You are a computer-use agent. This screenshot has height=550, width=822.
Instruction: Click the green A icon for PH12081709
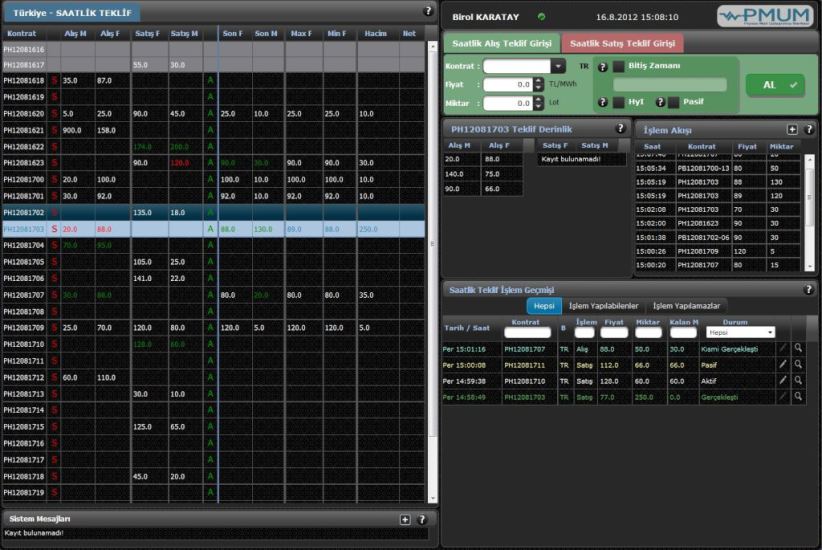click(210, 327)
